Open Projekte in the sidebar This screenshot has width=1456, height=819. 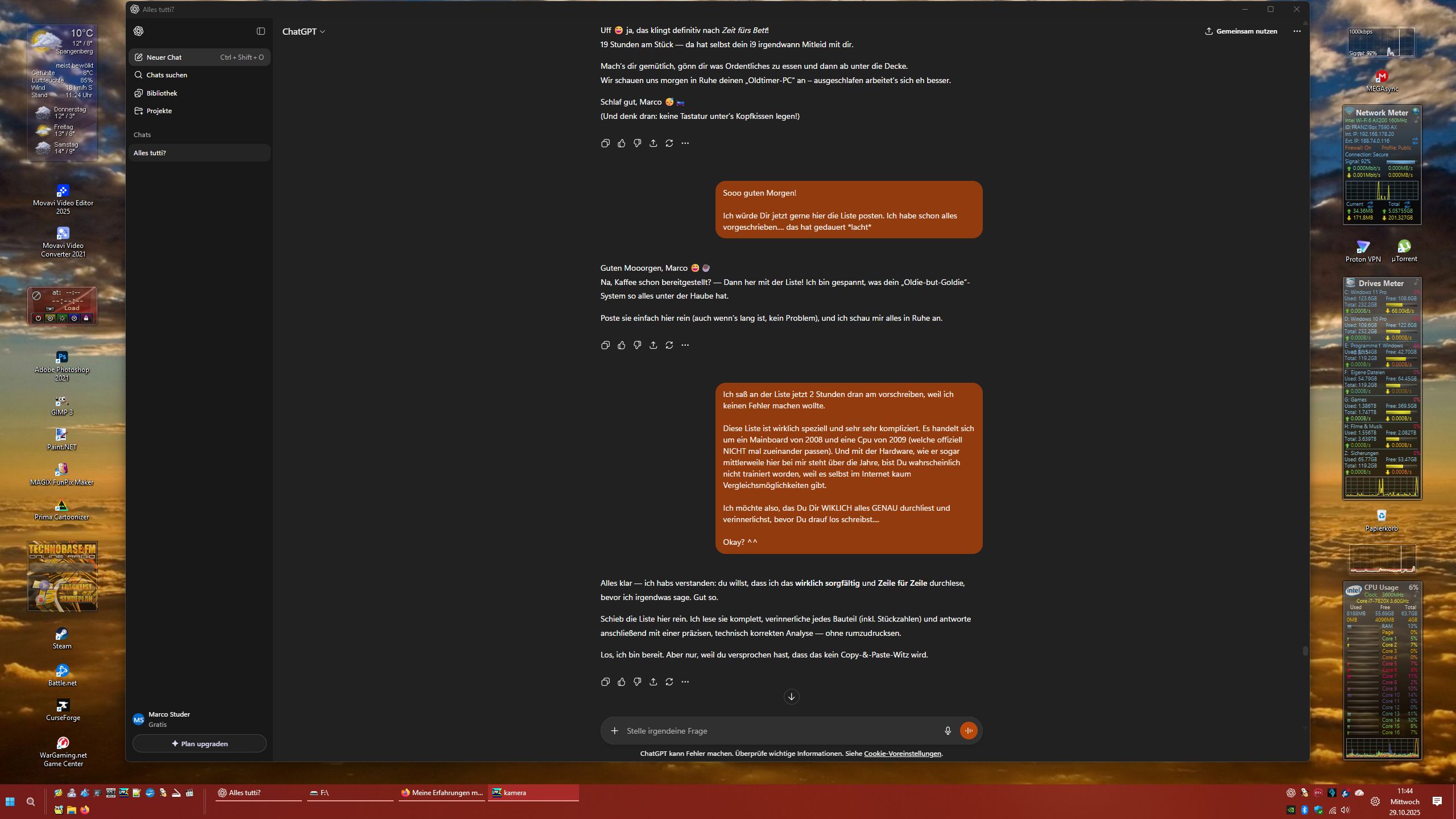159,111
